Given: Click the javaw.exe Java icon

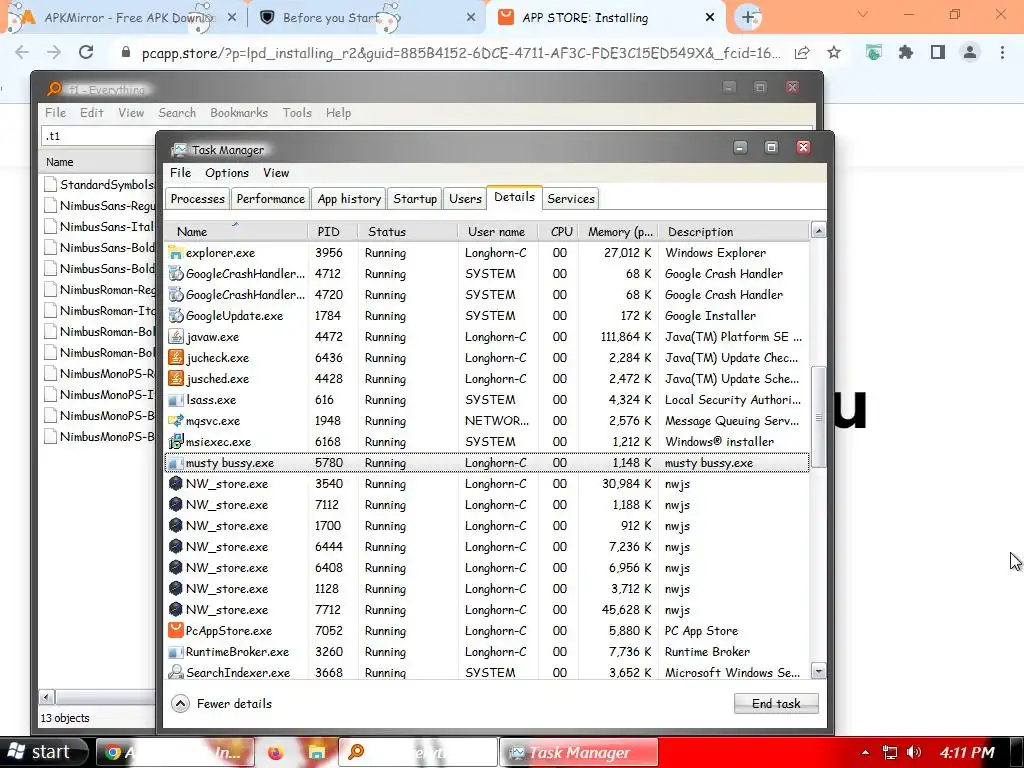Looking at the screenshot, I should pyautogui.click(x=175, y=336).
